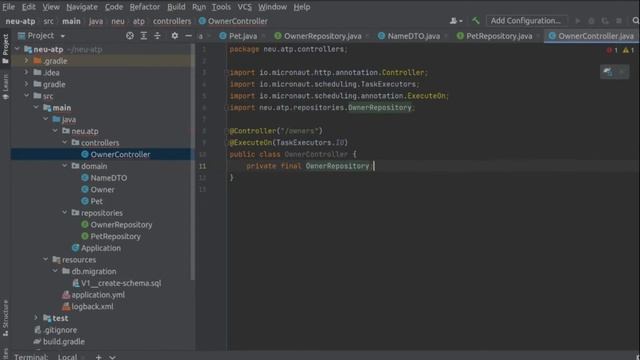The width and height of the screenshot is (640, 360).
Task: Open the Tools menu
Action: [221, 7]
